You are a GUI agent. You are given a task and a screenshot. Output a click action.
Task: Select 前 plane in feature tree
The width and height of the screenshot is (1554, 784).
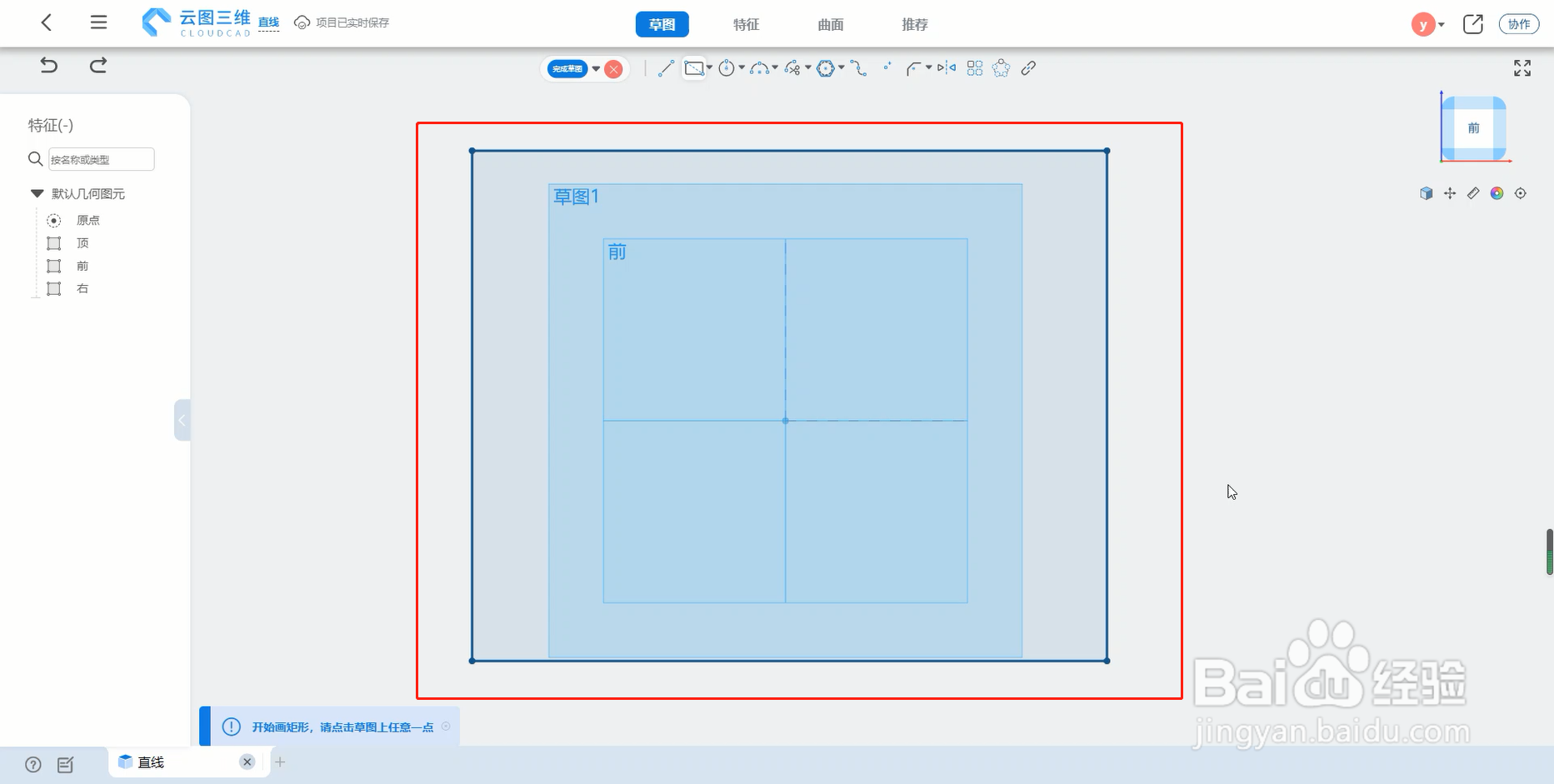(82, 266)
